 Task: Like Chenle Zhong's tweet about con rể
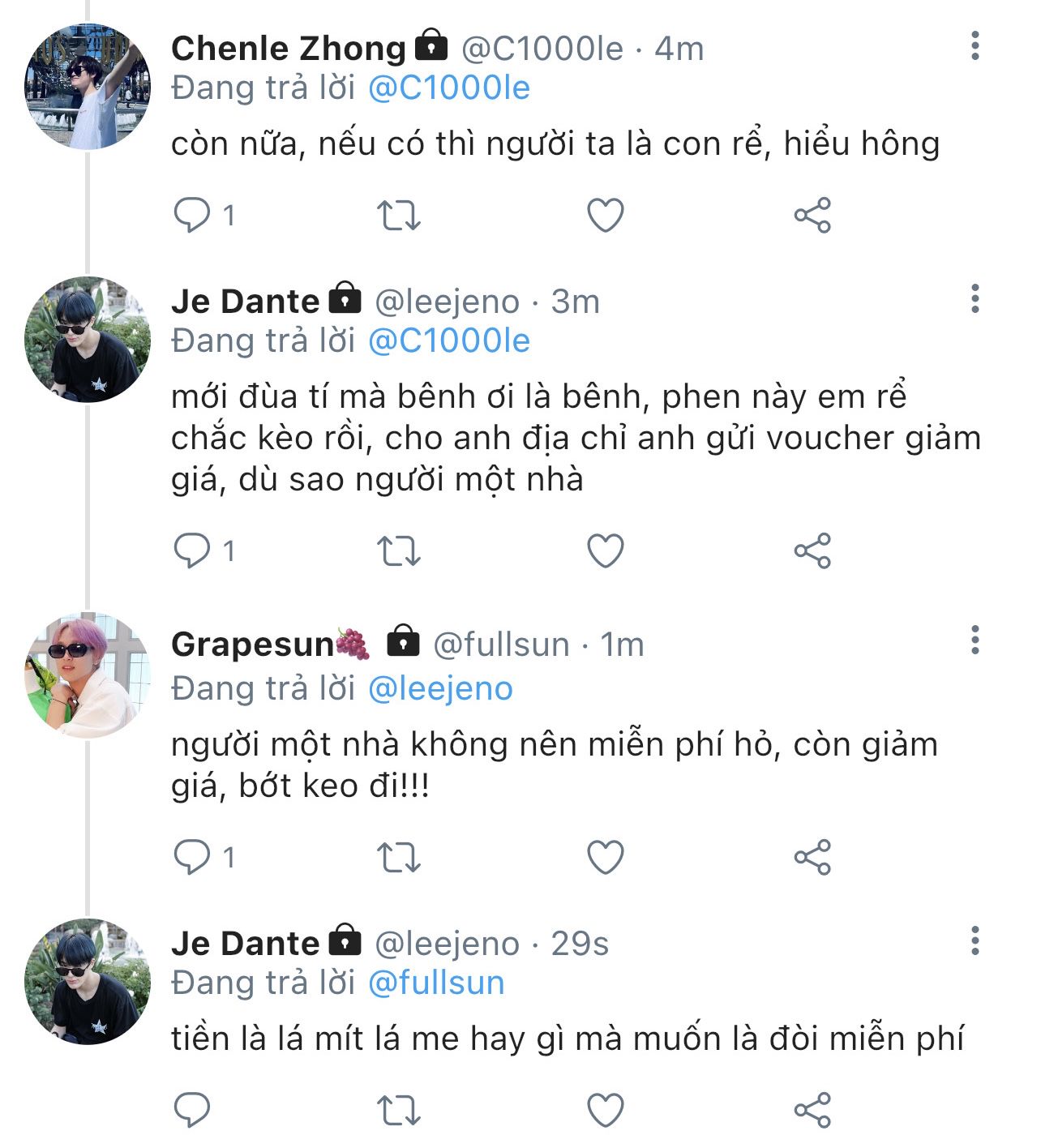coord(605,216)
